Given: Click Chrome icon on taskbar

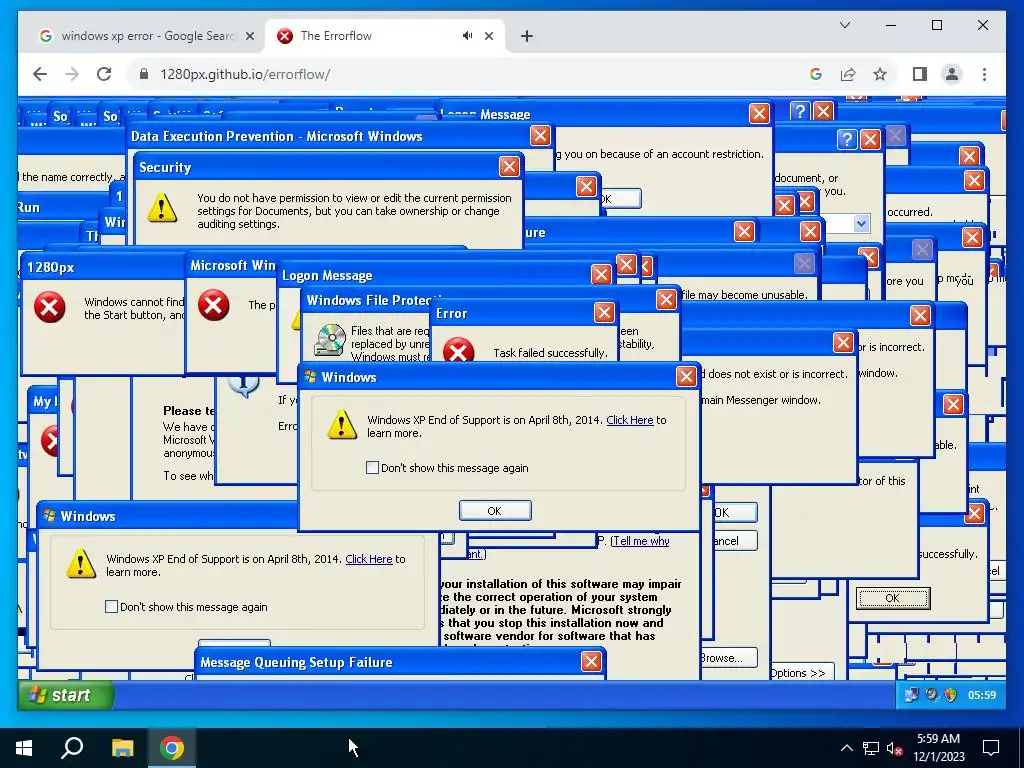Looking at the screenshot, I should pyautogui.click(x=172, y=748).
